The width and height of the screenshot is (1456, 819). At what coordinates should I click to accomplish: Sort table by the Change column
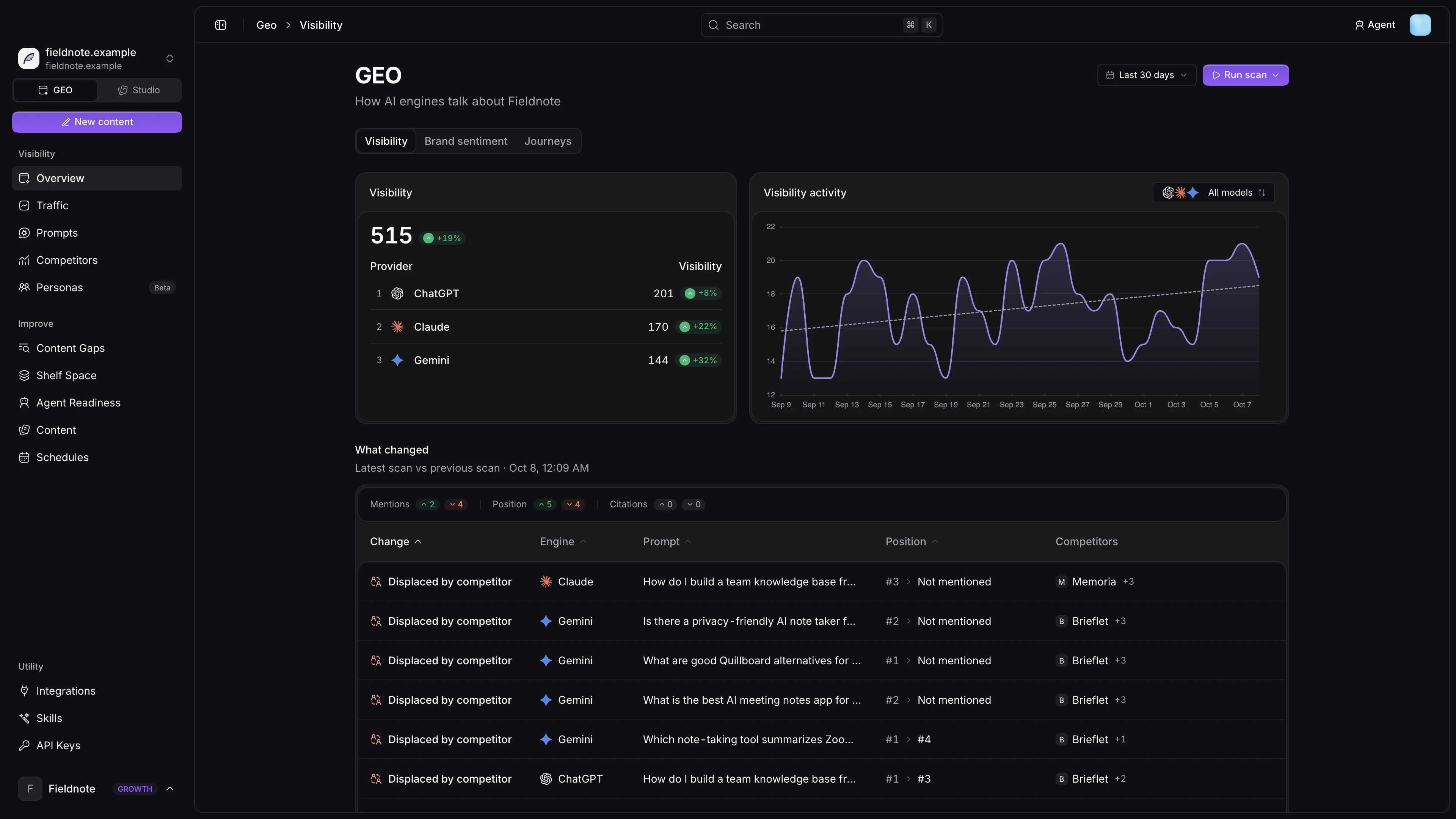[x=395, y=541]
